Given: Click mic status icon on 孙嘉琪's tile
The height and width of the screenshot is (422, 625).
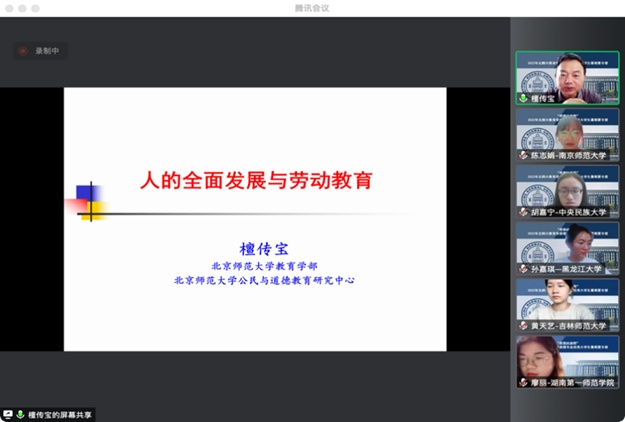Looking at the screenshot, I should (x=522, y=270).
